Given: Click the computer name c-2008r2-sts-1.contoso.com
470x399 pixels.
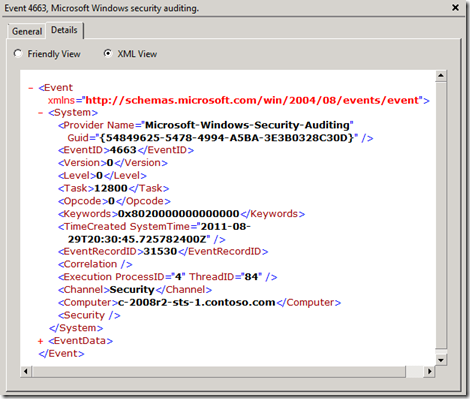Looking at the screenshot, I should [197, 303].
